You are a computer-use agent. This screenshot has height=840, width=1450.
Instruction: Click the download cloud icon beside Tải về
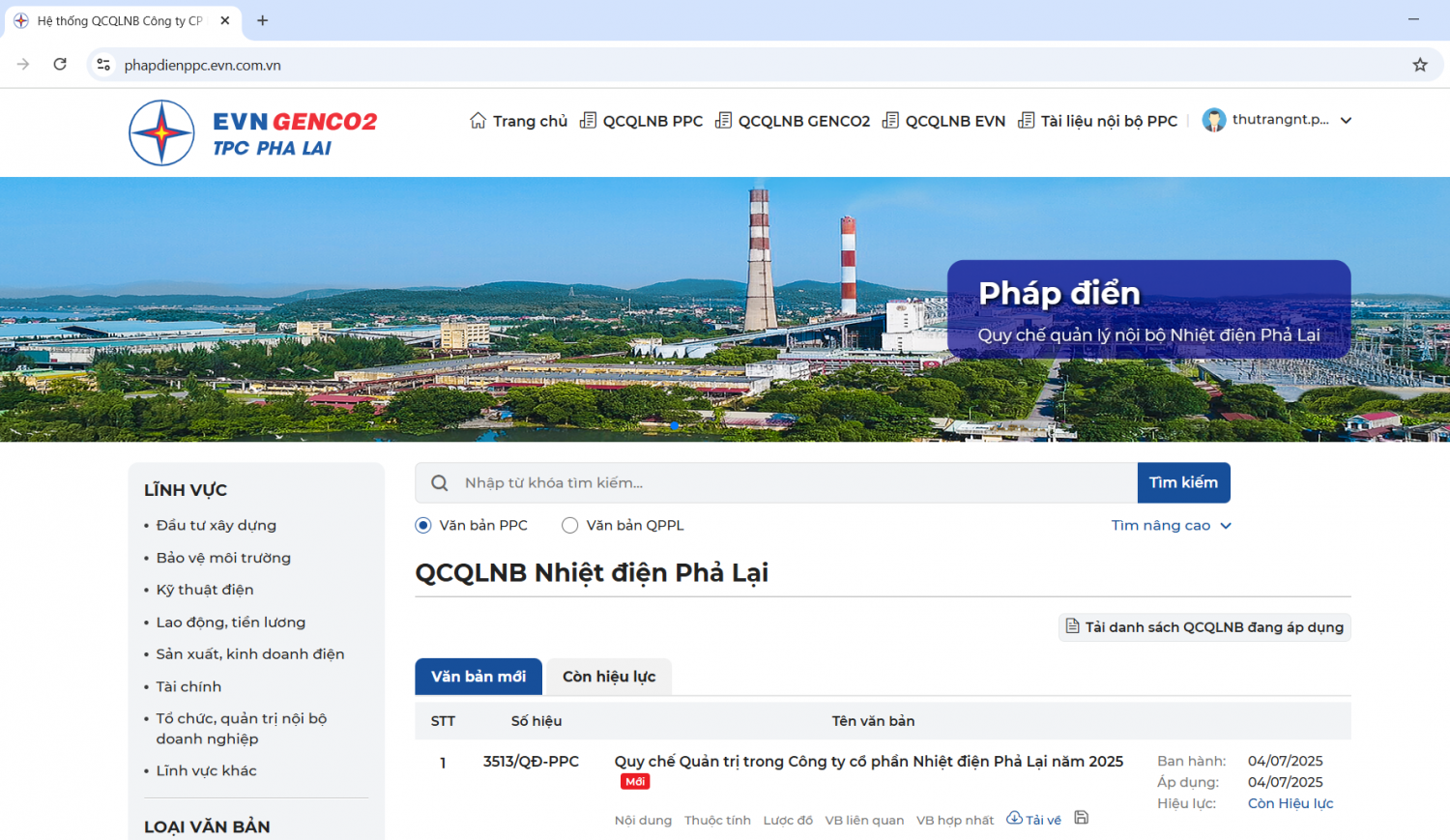point(1014,818)
